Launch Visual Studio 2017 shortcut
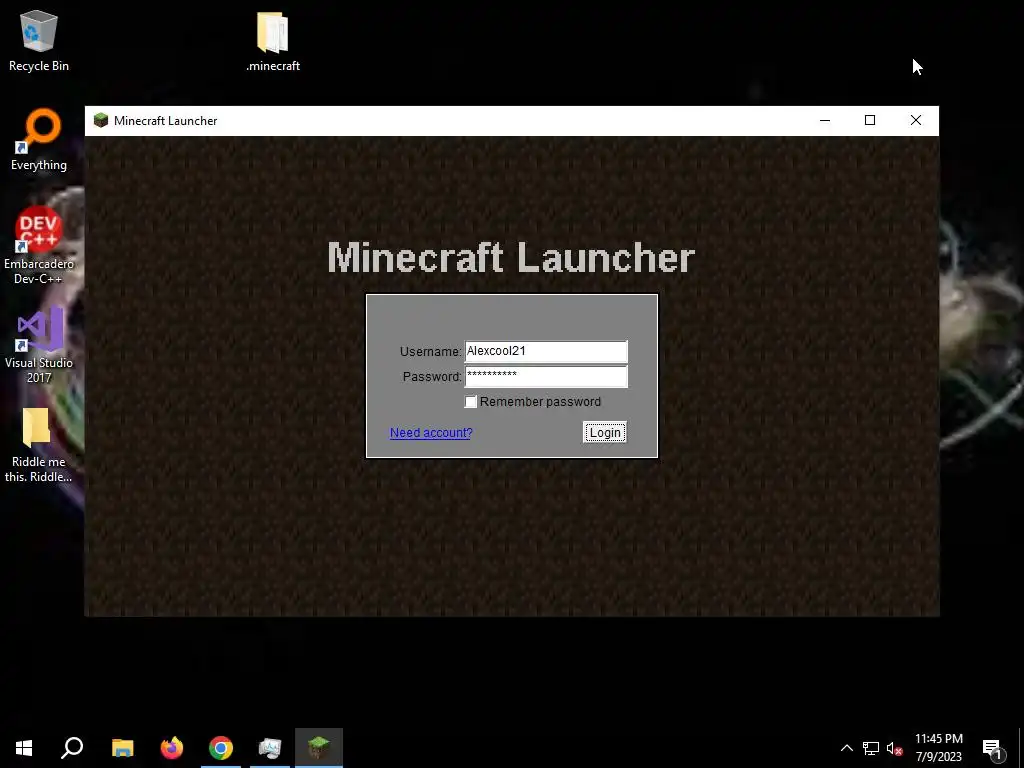 [39, 345]
